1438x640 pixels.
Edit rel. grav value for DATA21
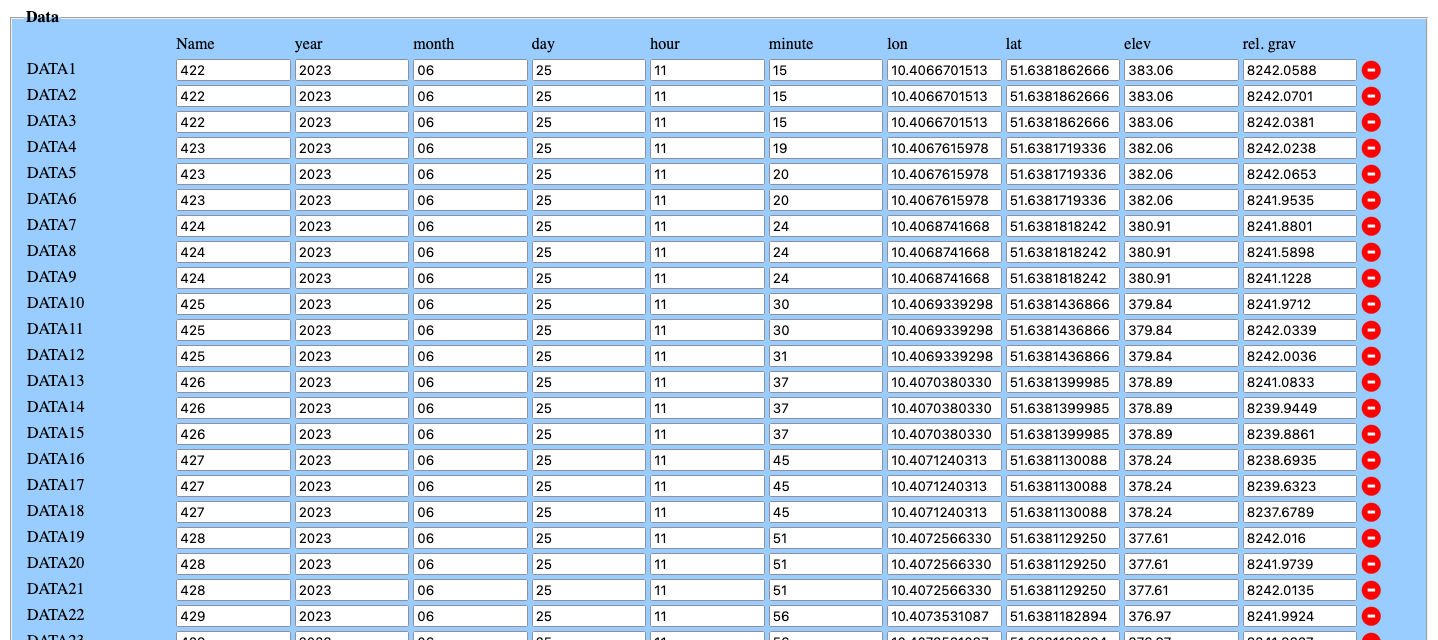[1299, 590]
